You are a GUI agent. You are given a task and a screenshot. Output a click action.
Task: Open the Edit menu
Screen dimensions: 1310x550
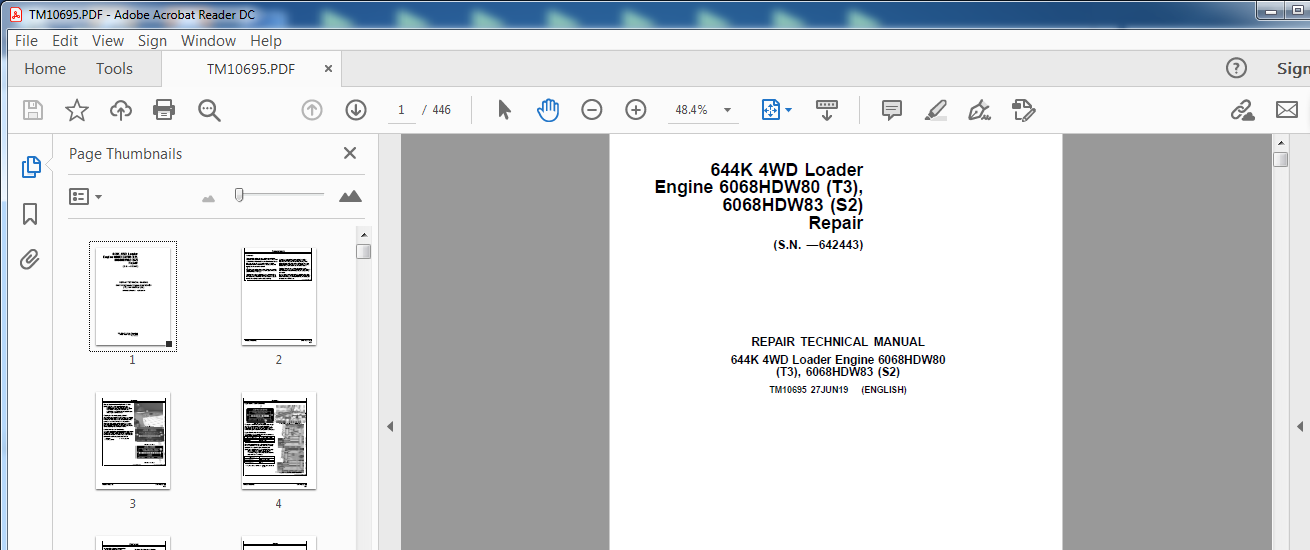(65, 41)
